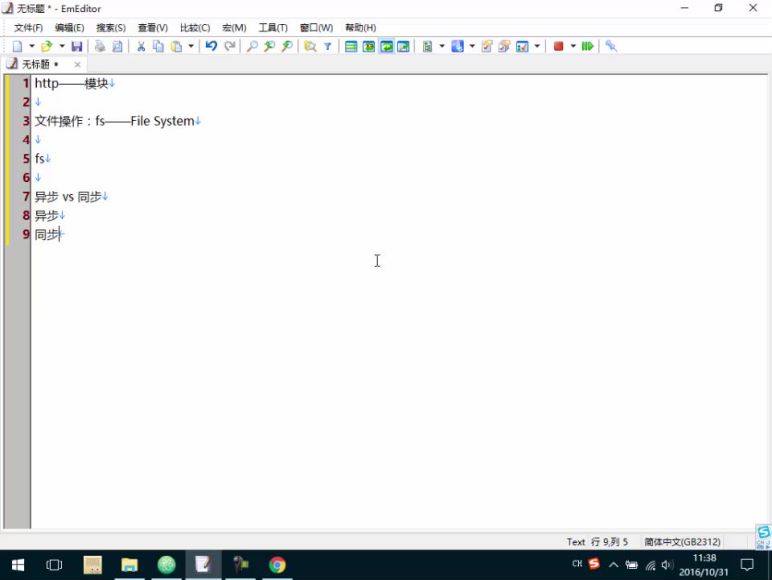The height and width of the screenshot is (580, 772).
Task: Click the '行 9,列 5' position indicator
Action: (x=610, y=542)
